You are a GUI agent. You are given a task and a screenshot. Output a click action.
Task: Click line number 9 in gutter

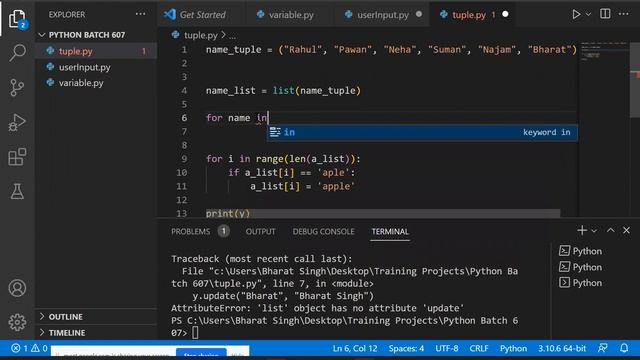coord(184,159)
